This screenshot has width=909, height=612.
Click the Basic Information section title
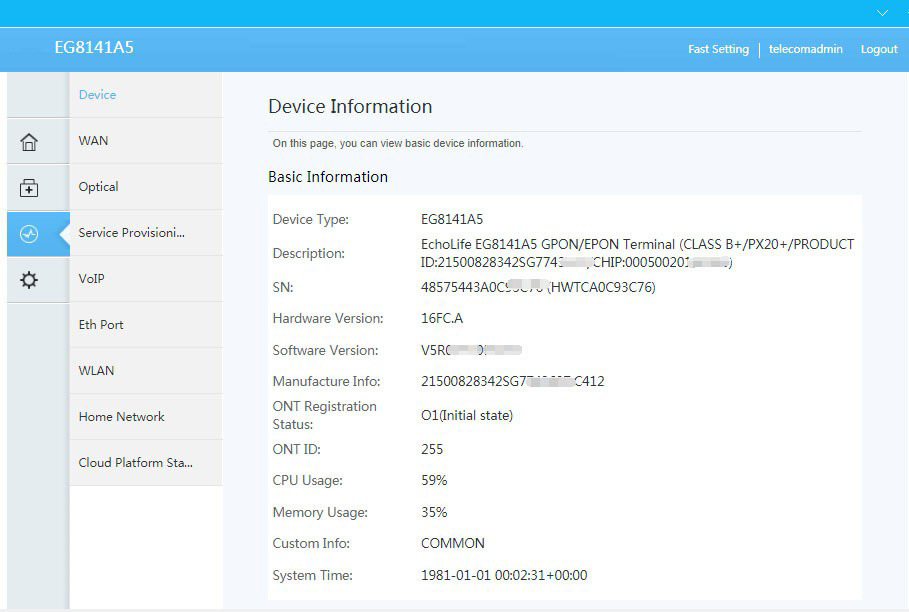pyautogui.click(x=328, y=177)
